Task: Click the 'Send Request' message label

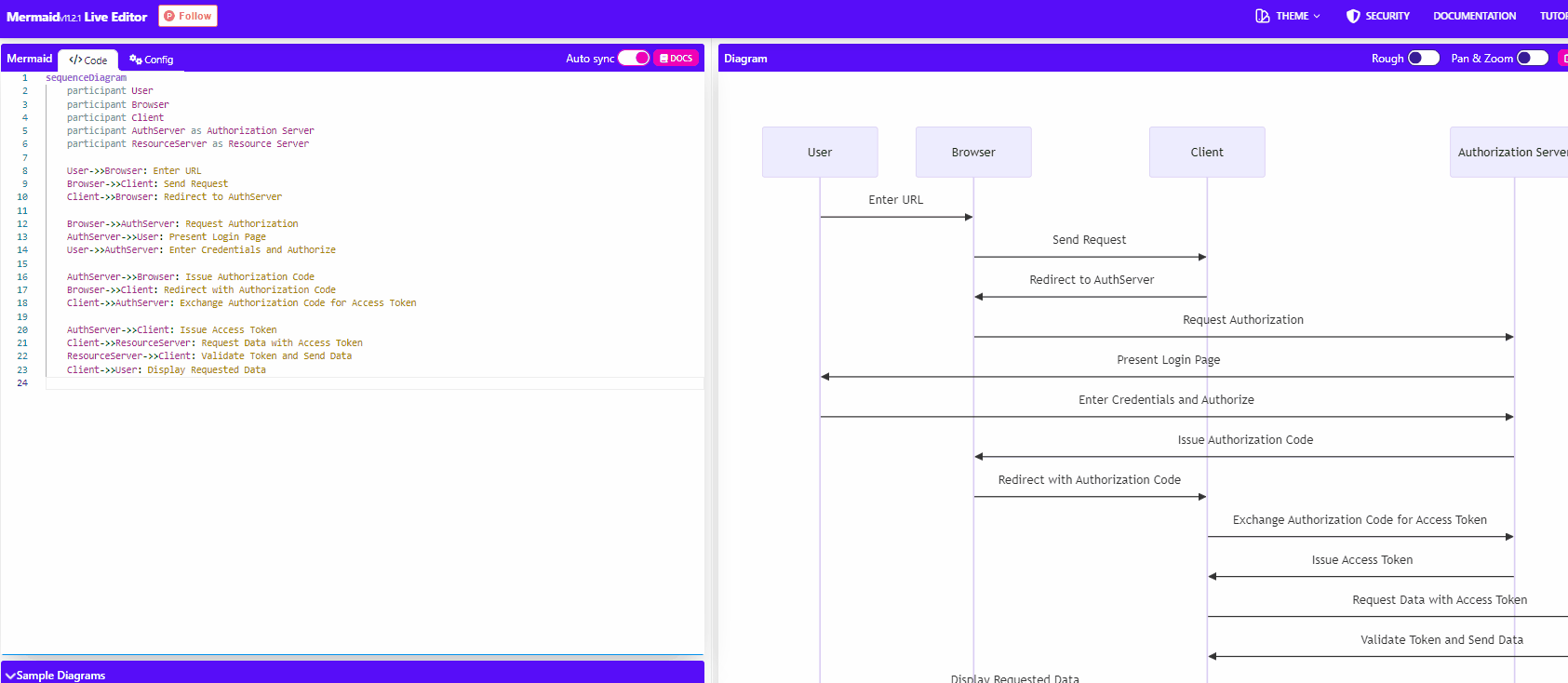Action: 1089,240
